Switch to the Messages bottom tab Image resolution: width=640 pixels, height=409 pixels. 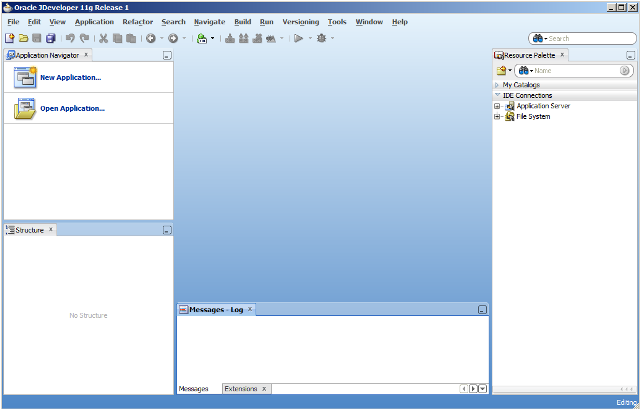[193, 389]
